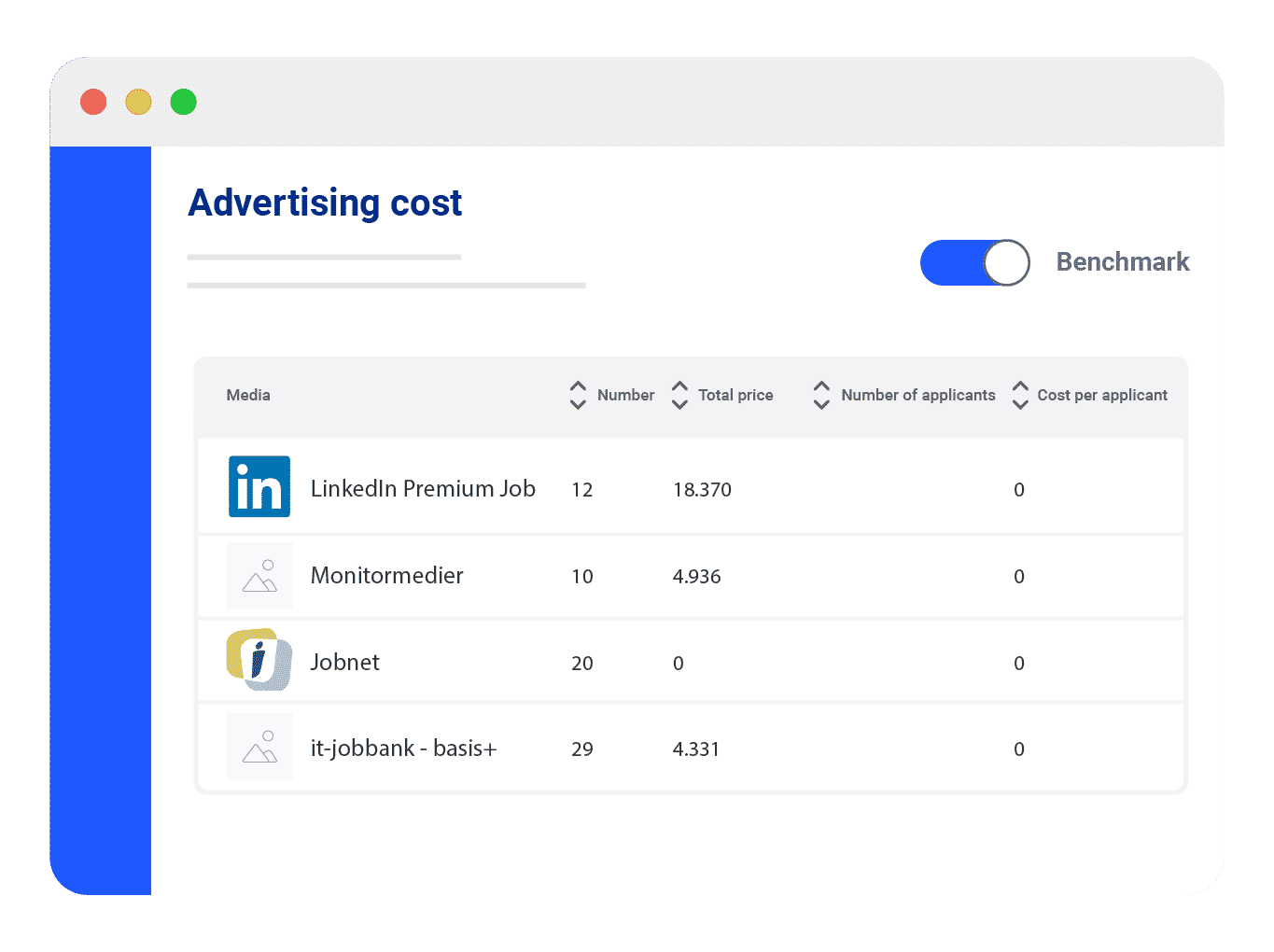Sort by Cost per applicant arrows

click(x=1020, y=395)
